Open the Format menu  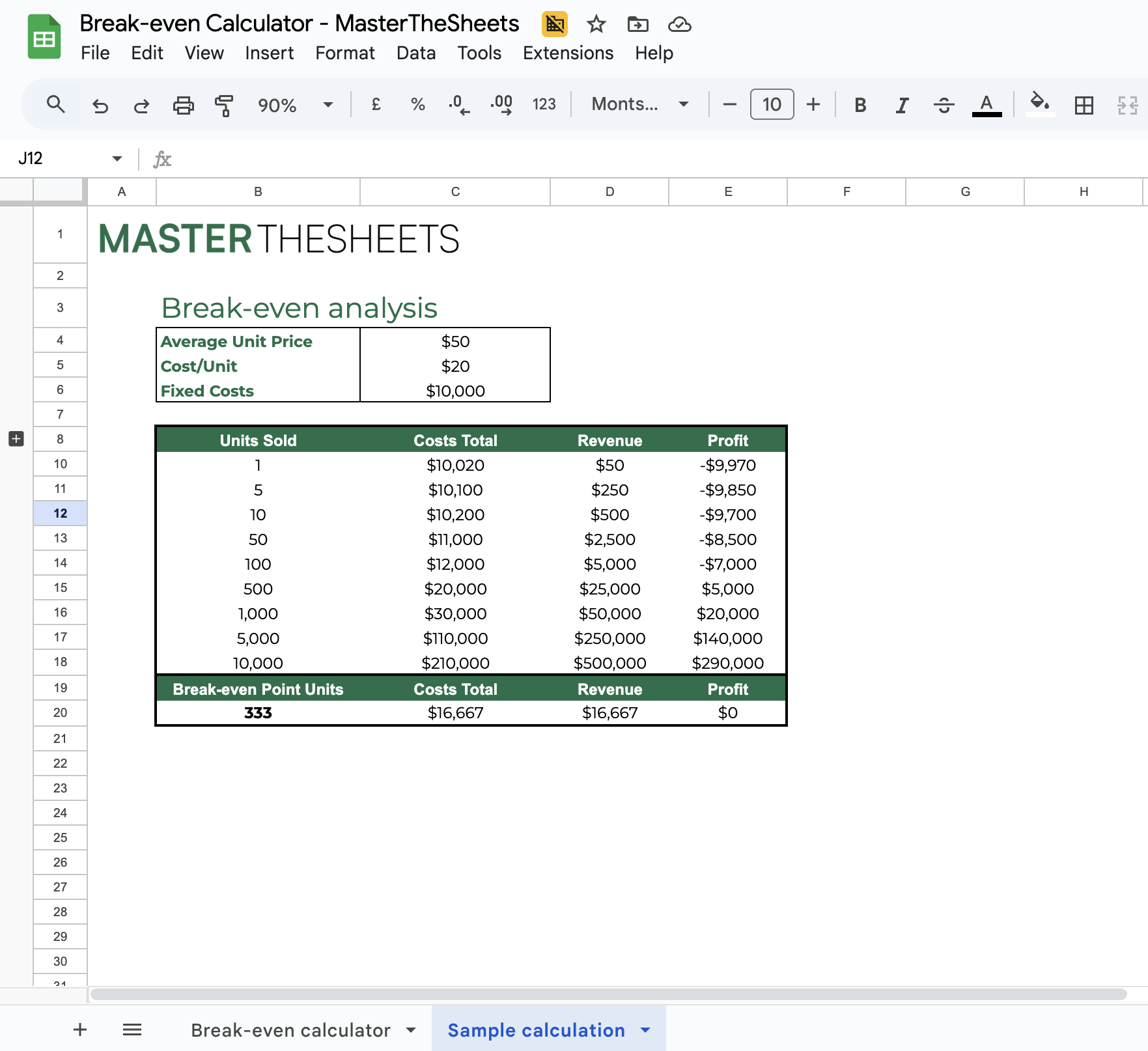344,53
